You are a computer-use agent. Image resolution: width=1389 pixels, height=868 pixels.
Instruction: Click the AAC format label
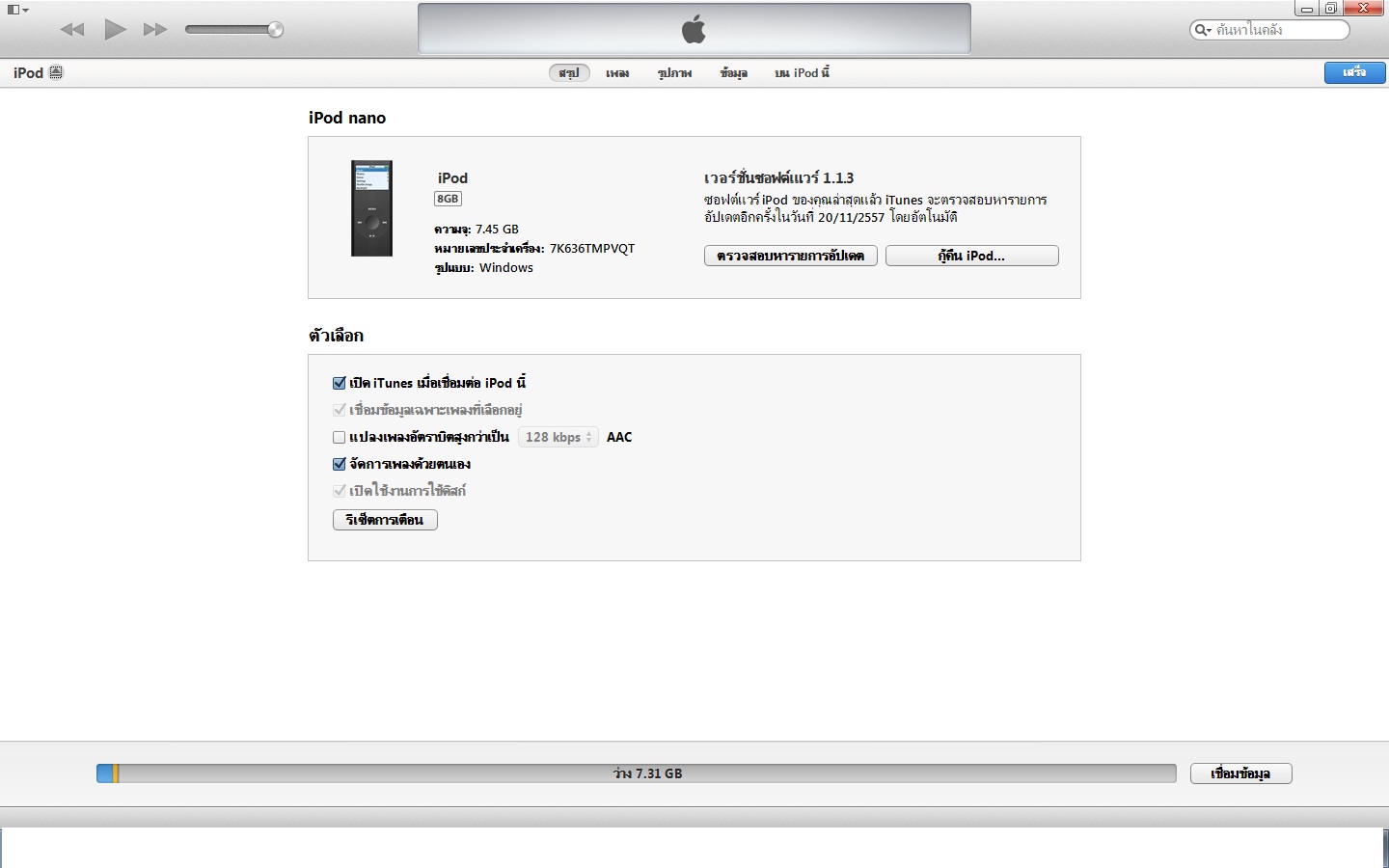pyautogui.click(x=619, y=437)
